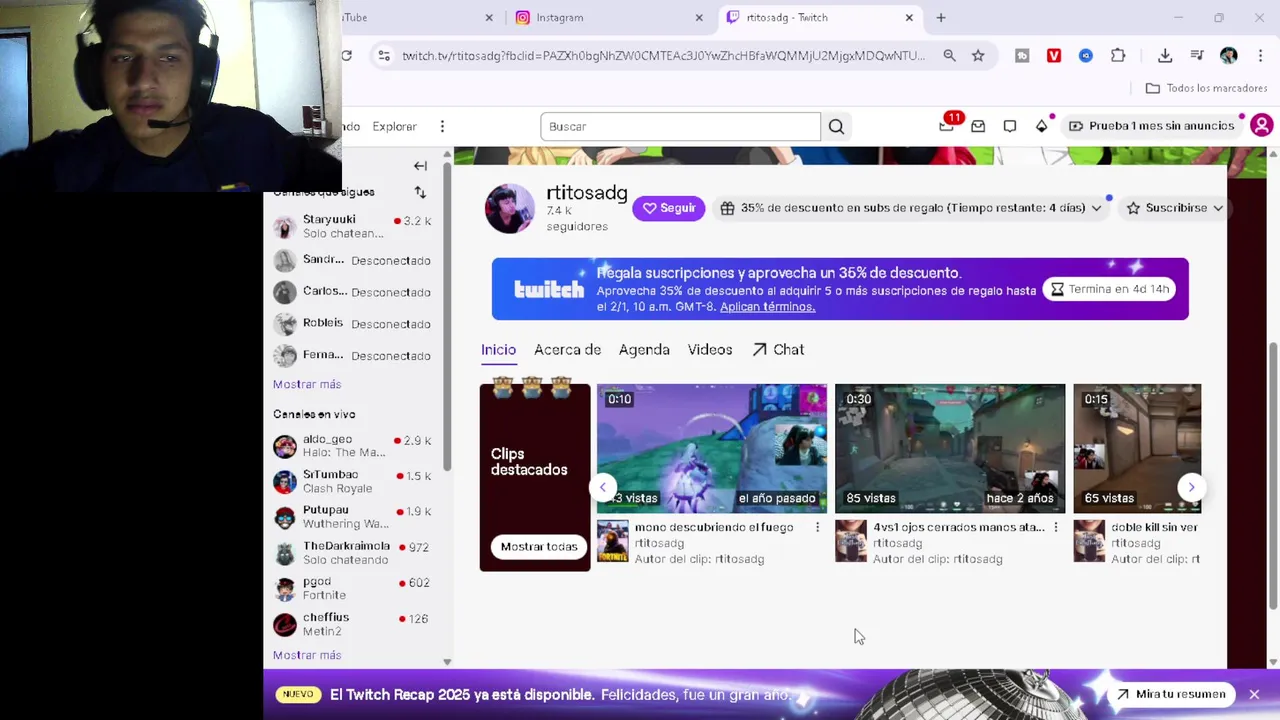Open the Bits gem icon

tap(1041, 126)
